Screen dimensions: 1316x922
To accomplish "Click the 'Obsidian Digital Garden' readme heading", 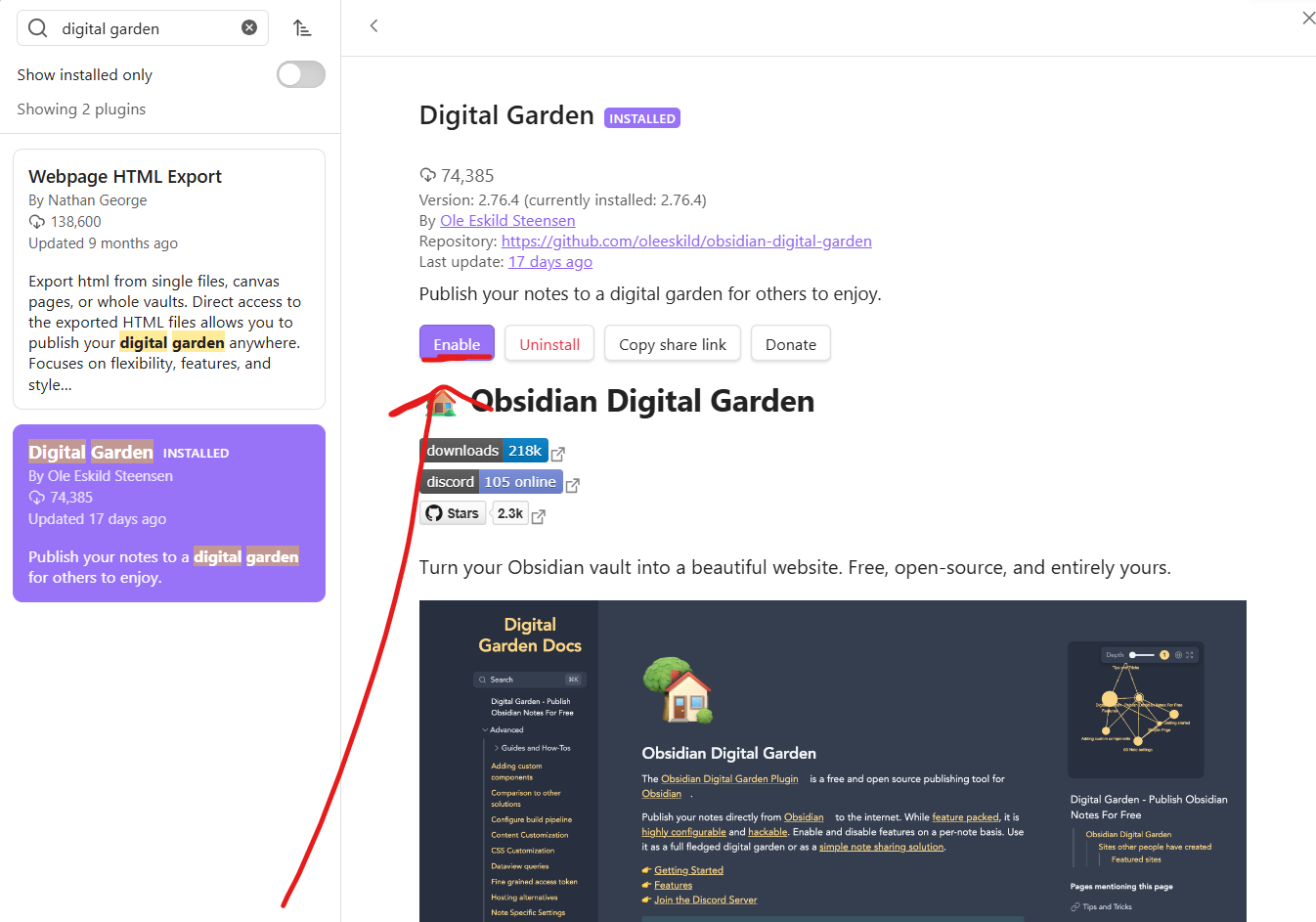I will 642,401.
